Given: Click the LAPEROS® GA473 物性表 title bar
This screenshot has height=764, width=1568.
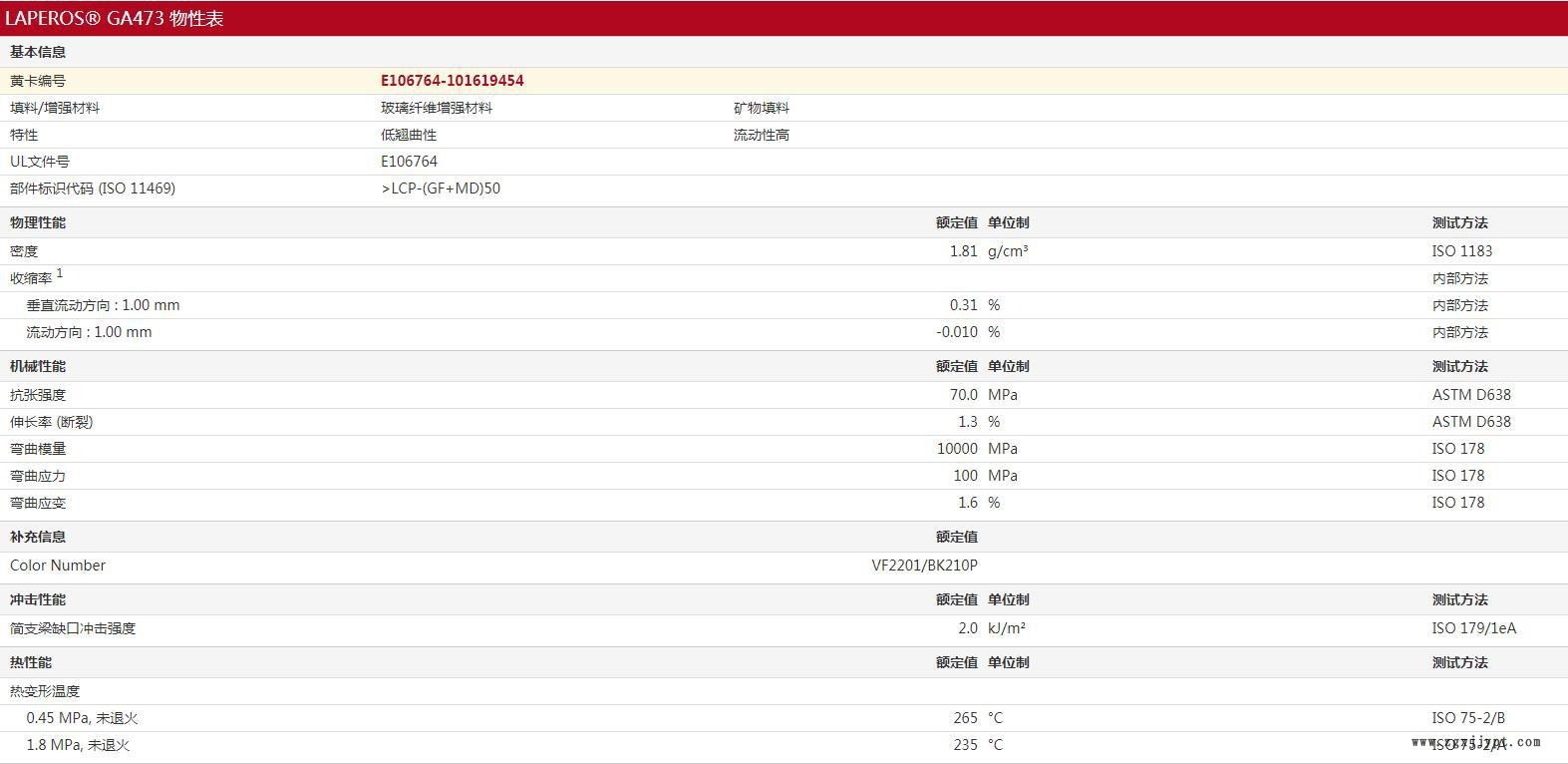Looking at the screenshot, I should (x=115, y=18).
